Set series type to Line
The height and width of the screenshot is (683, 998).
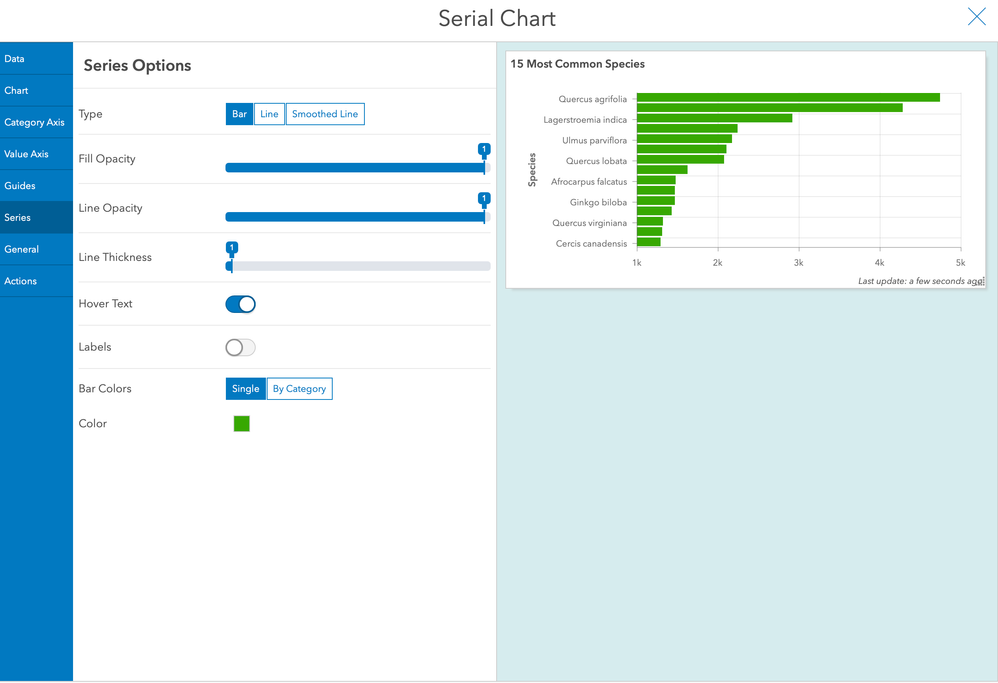(x=269, y=114)
